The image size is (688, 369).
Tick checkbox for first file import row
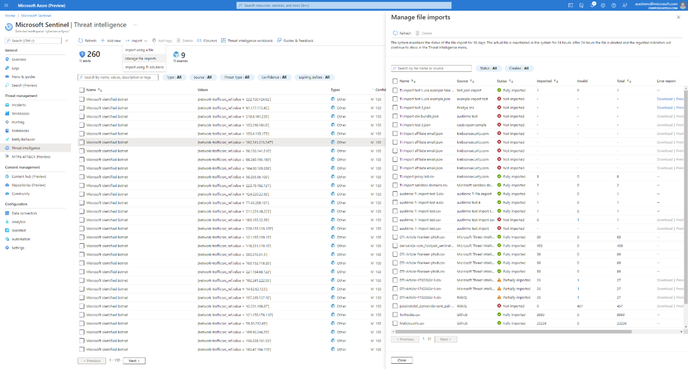(x=395, y=90)
